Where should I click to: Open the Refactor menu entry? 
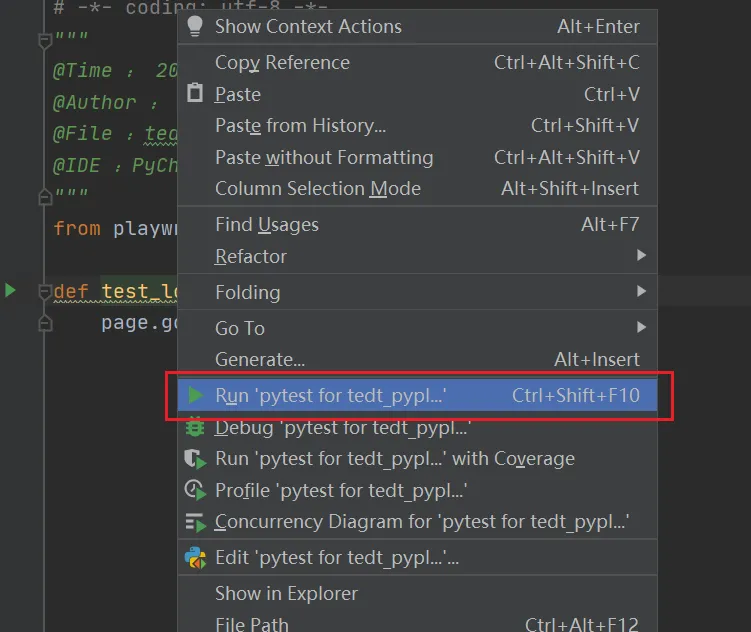[417, 256]
